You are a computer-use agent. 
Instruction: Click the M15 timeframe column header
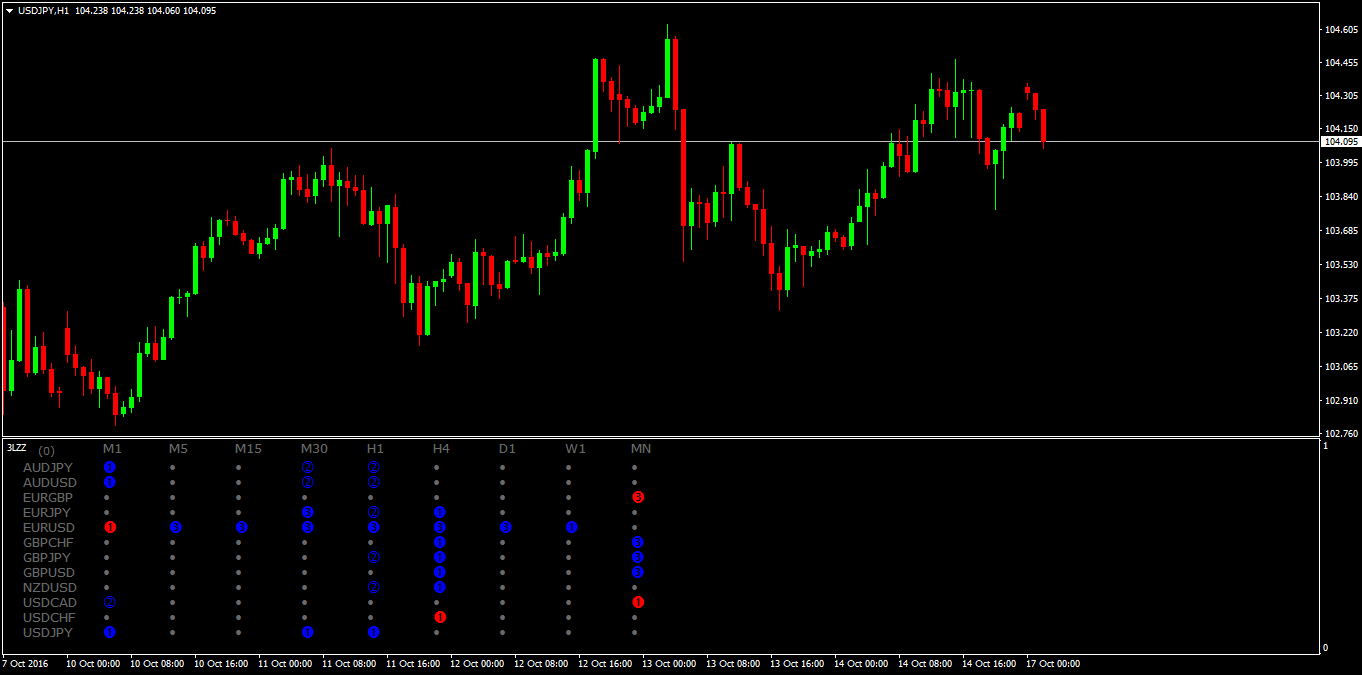pos(248,448)
